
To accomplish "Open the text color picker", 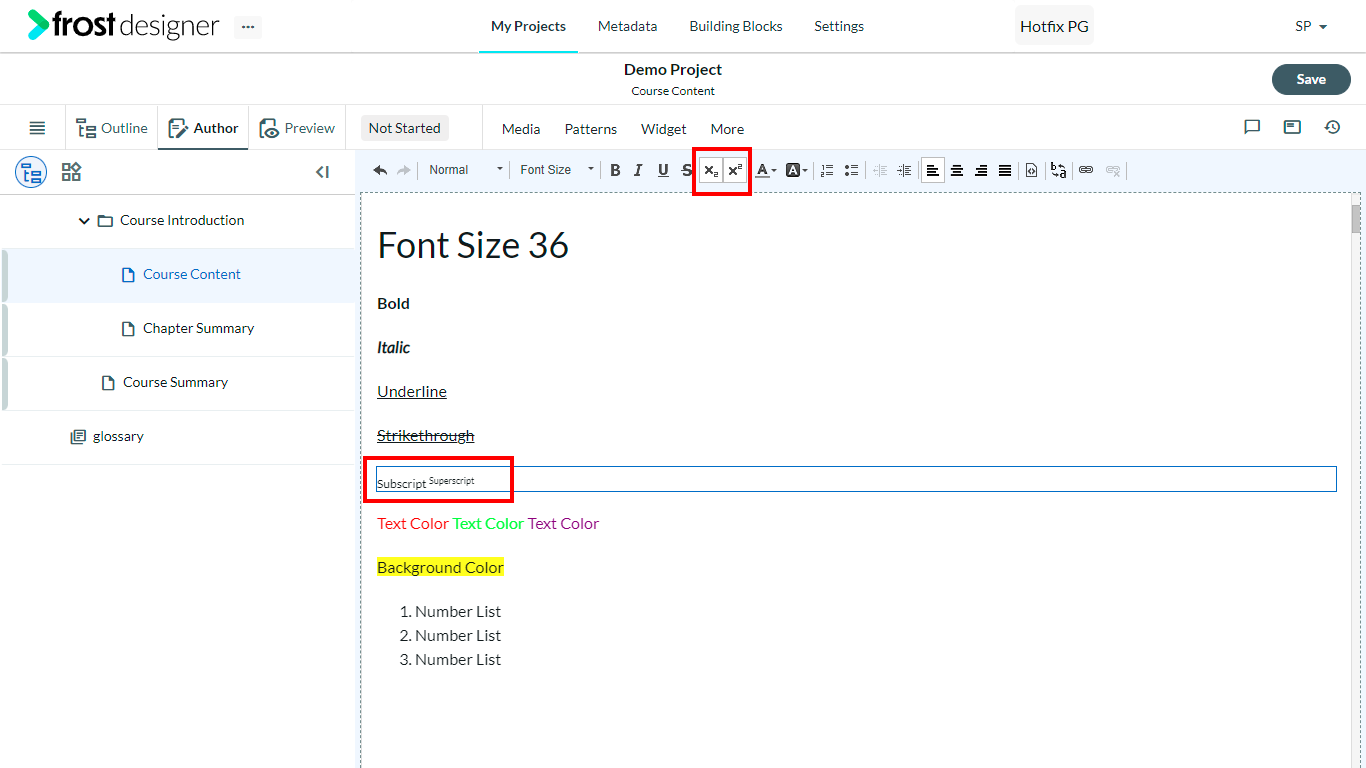I will [x=765, y=170].
